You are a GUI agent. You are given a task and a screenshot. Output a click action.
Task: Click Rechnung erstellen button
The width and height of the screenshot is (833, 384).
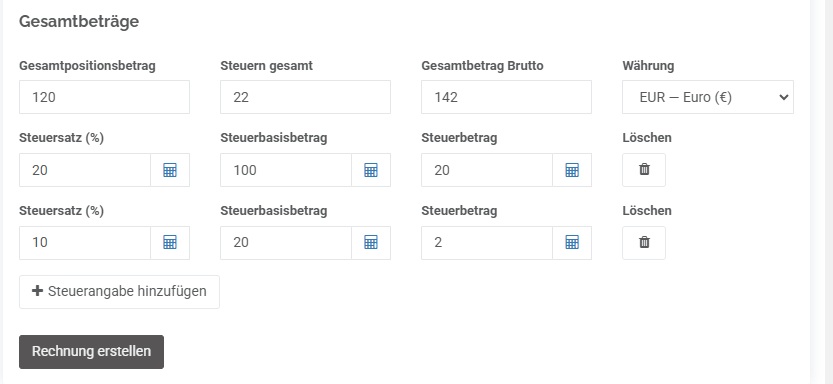pos(91,352)
